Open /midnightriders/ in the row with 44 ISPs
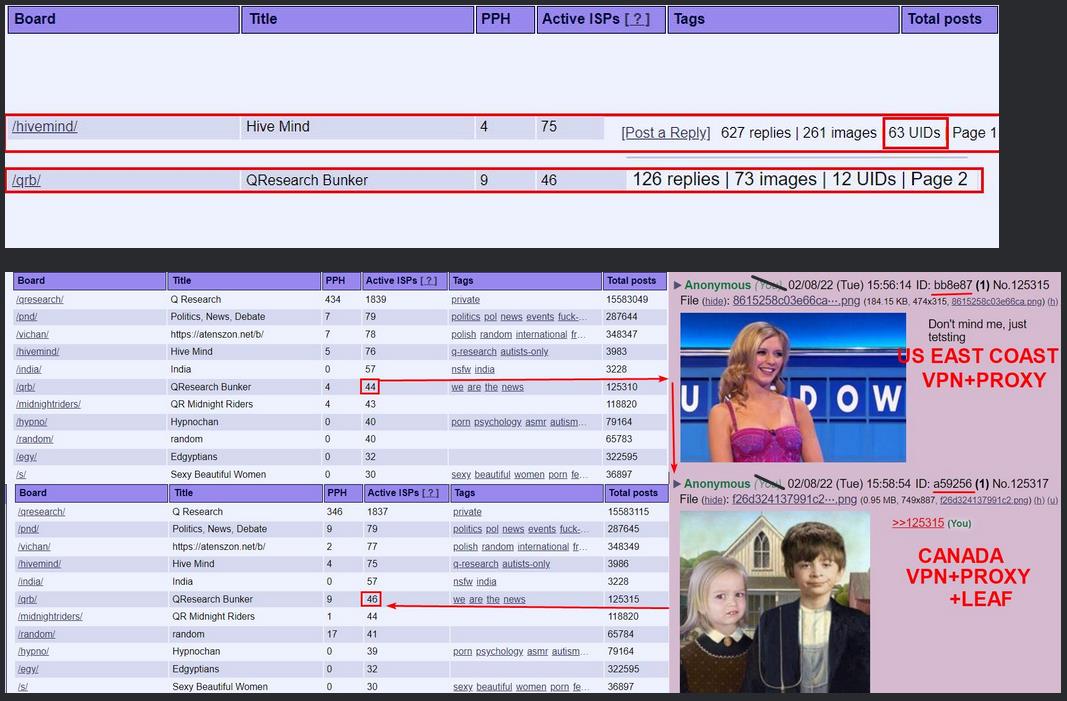1067x701 pixels. click(x=50, y=617)
